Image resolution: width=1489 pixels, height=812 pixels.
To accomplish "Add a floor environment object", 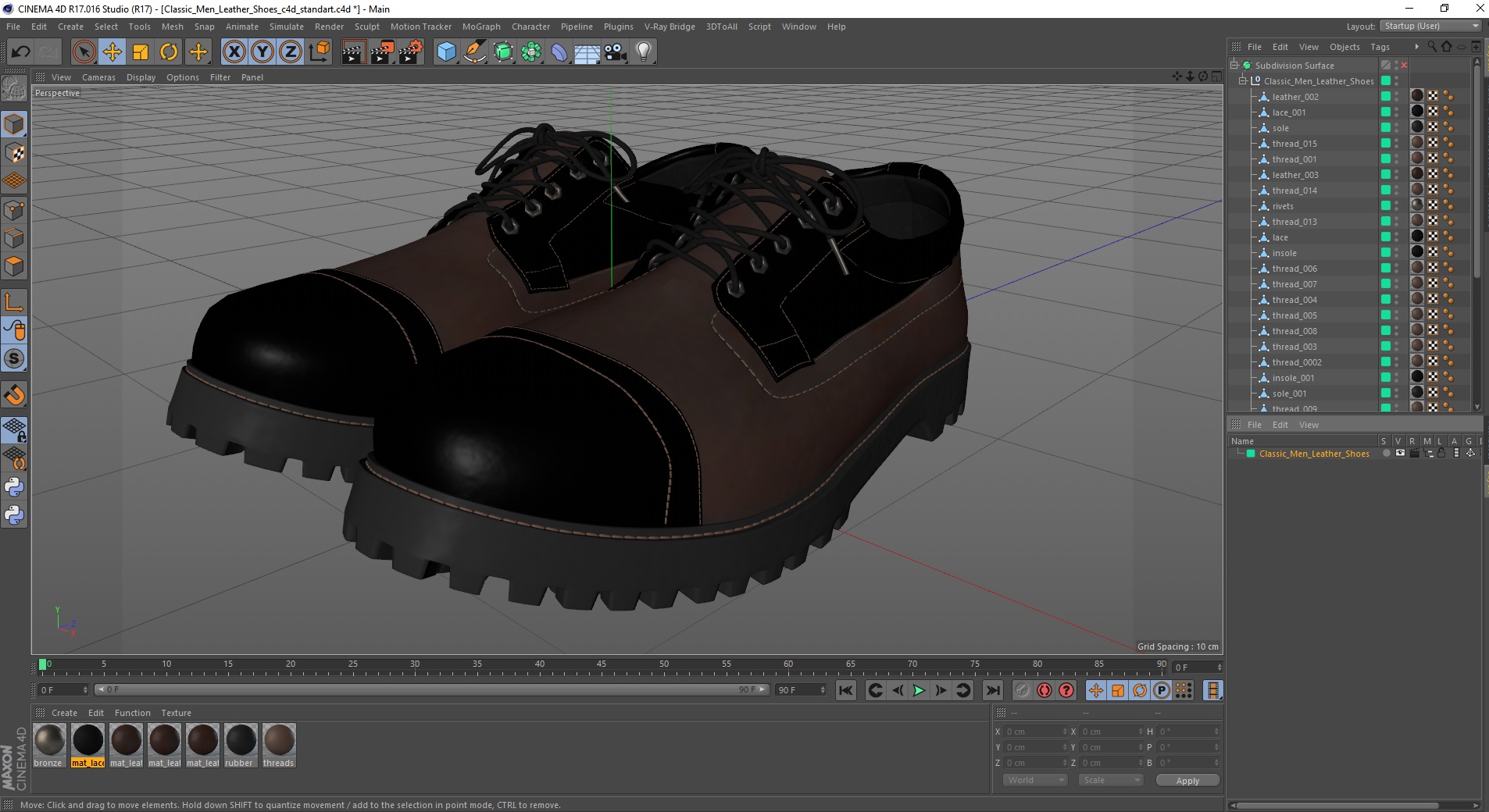I will pos(587,52).
